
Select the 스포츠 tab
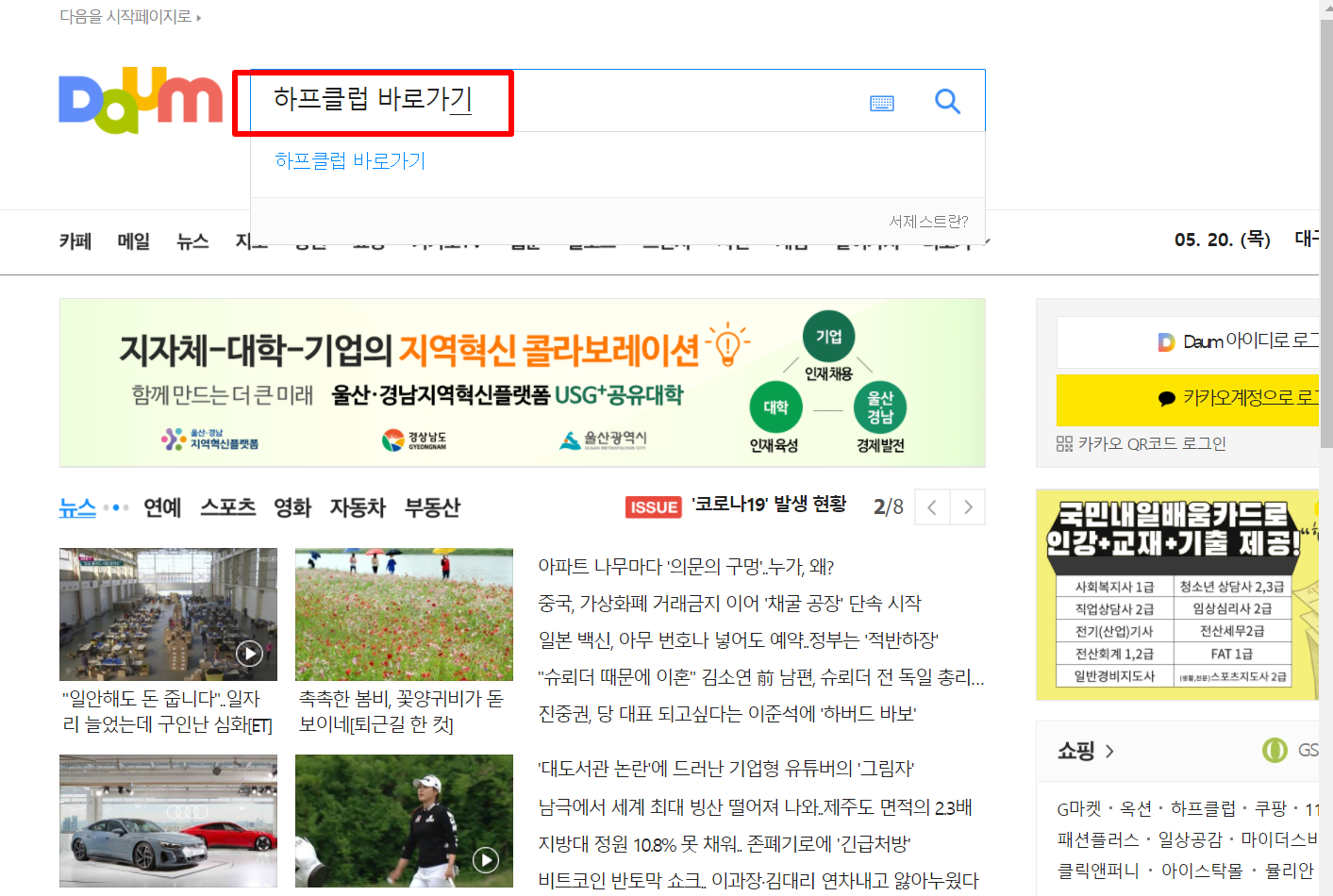point(228,507)
